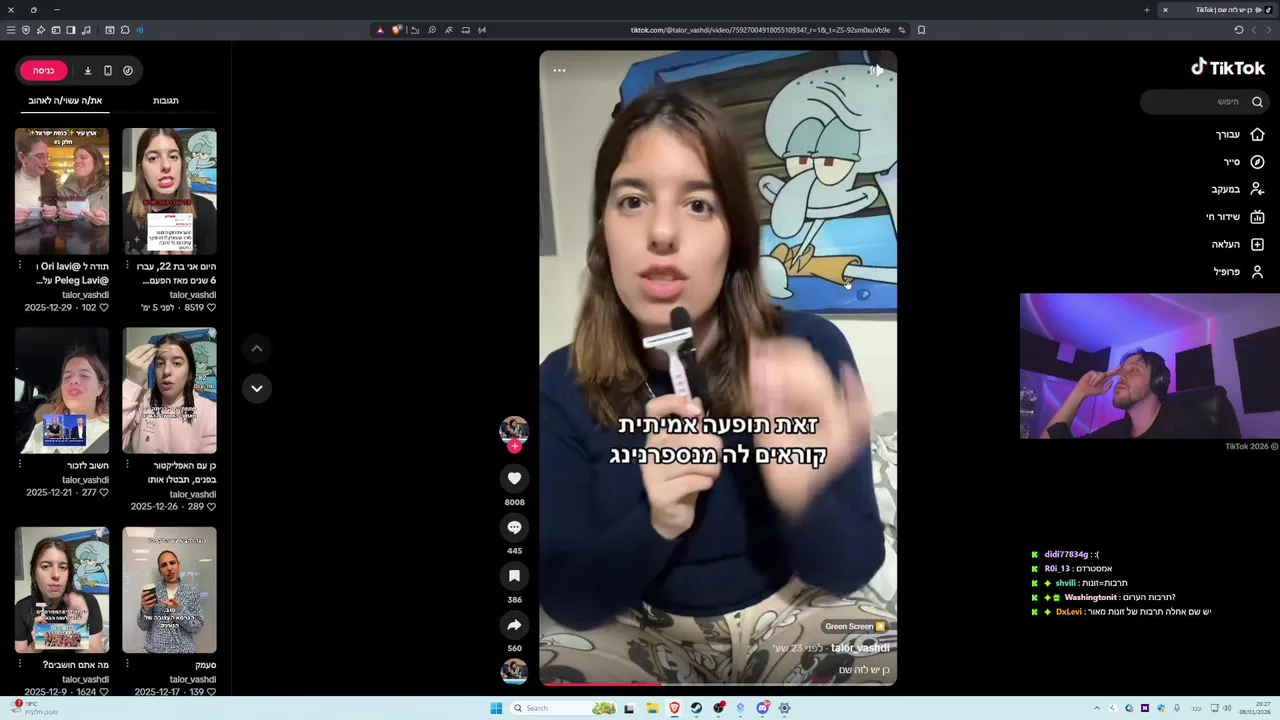Click the Brave Rewards triangle icon

380,30
